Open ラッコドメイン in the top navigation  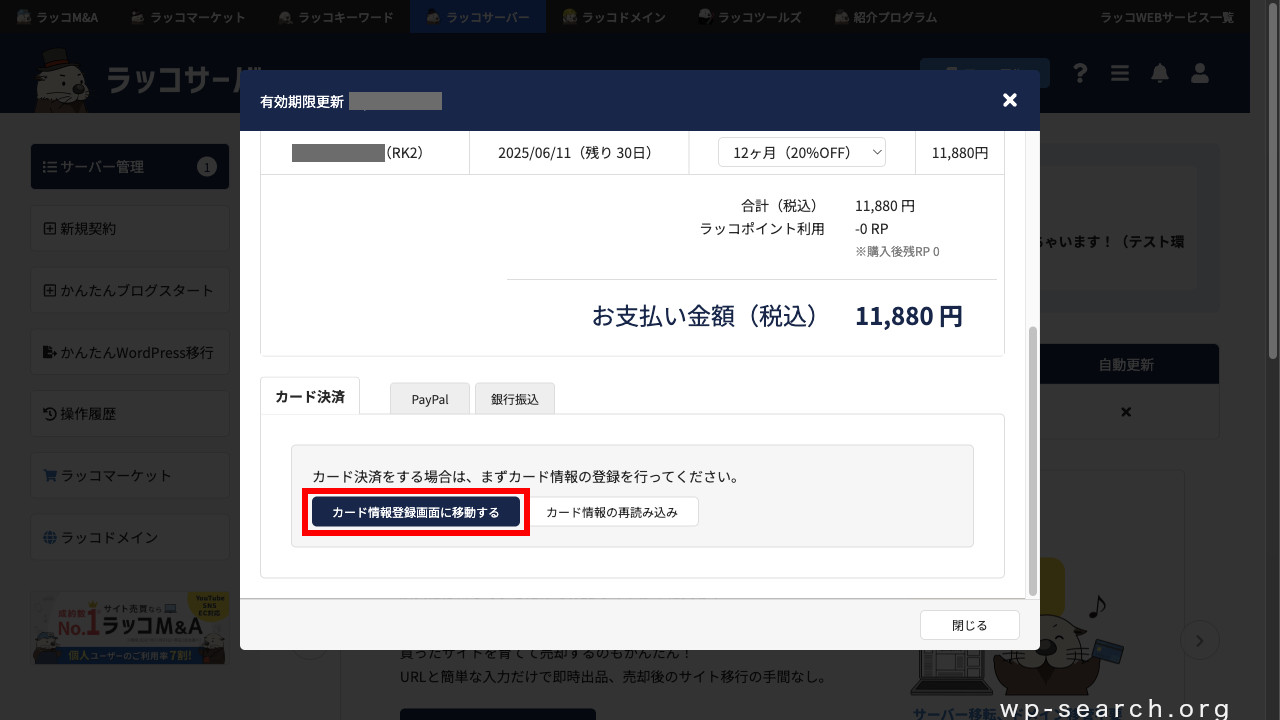click(614, 17)
